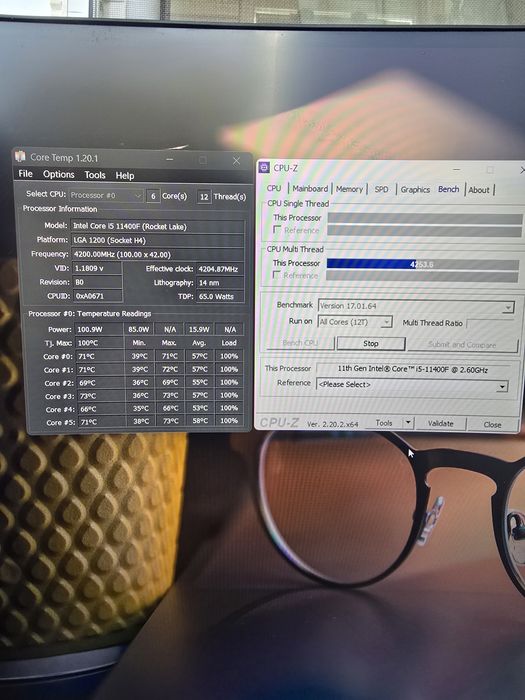Click the Tools button in CPU-Z footer
This screenshot has width=525, height=700.
tap(384, 423)
